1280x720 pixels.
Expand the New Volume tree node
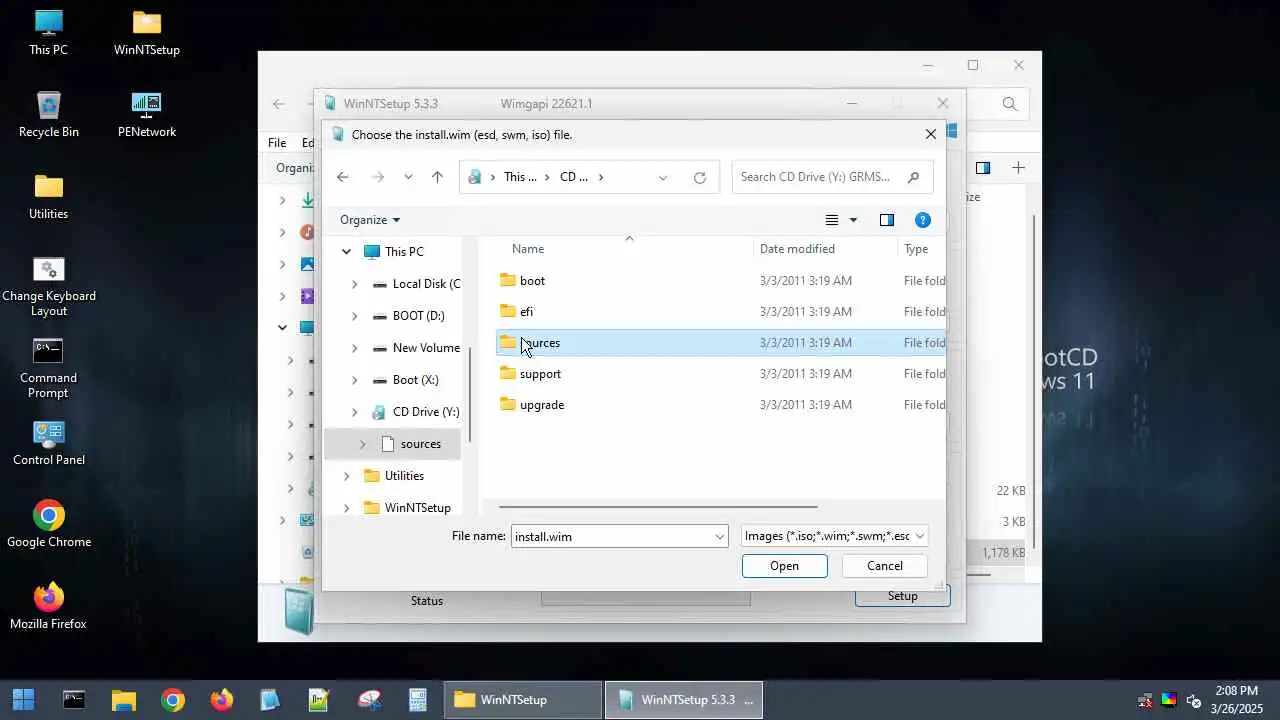pos(354,348)
